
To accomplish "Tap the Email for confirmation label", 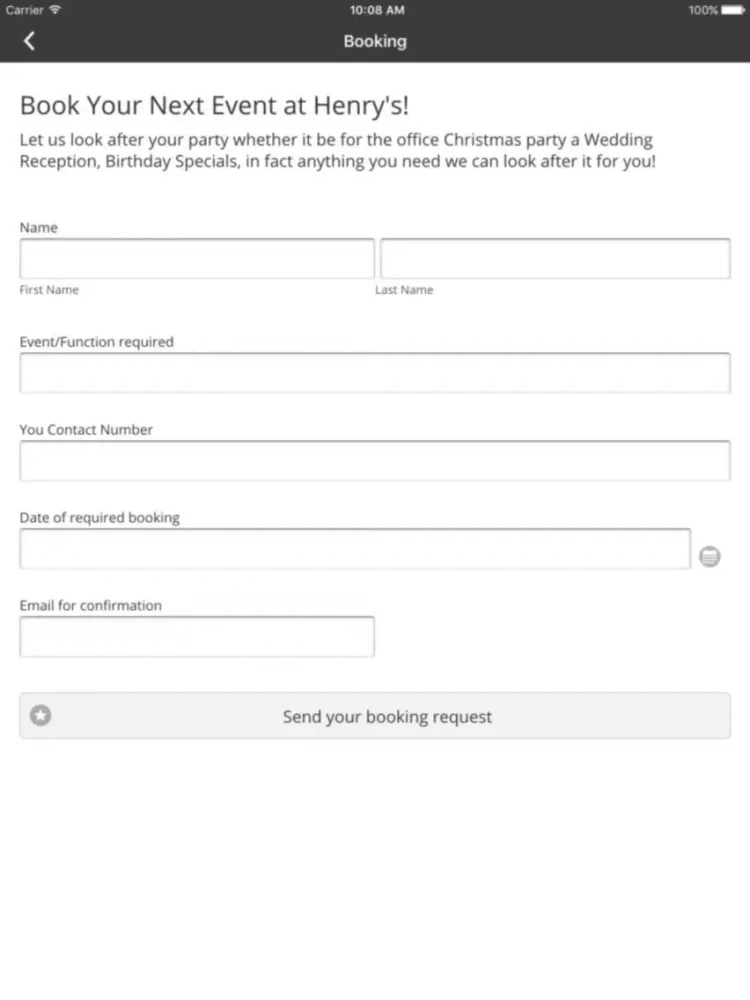I will coord(91,605).
